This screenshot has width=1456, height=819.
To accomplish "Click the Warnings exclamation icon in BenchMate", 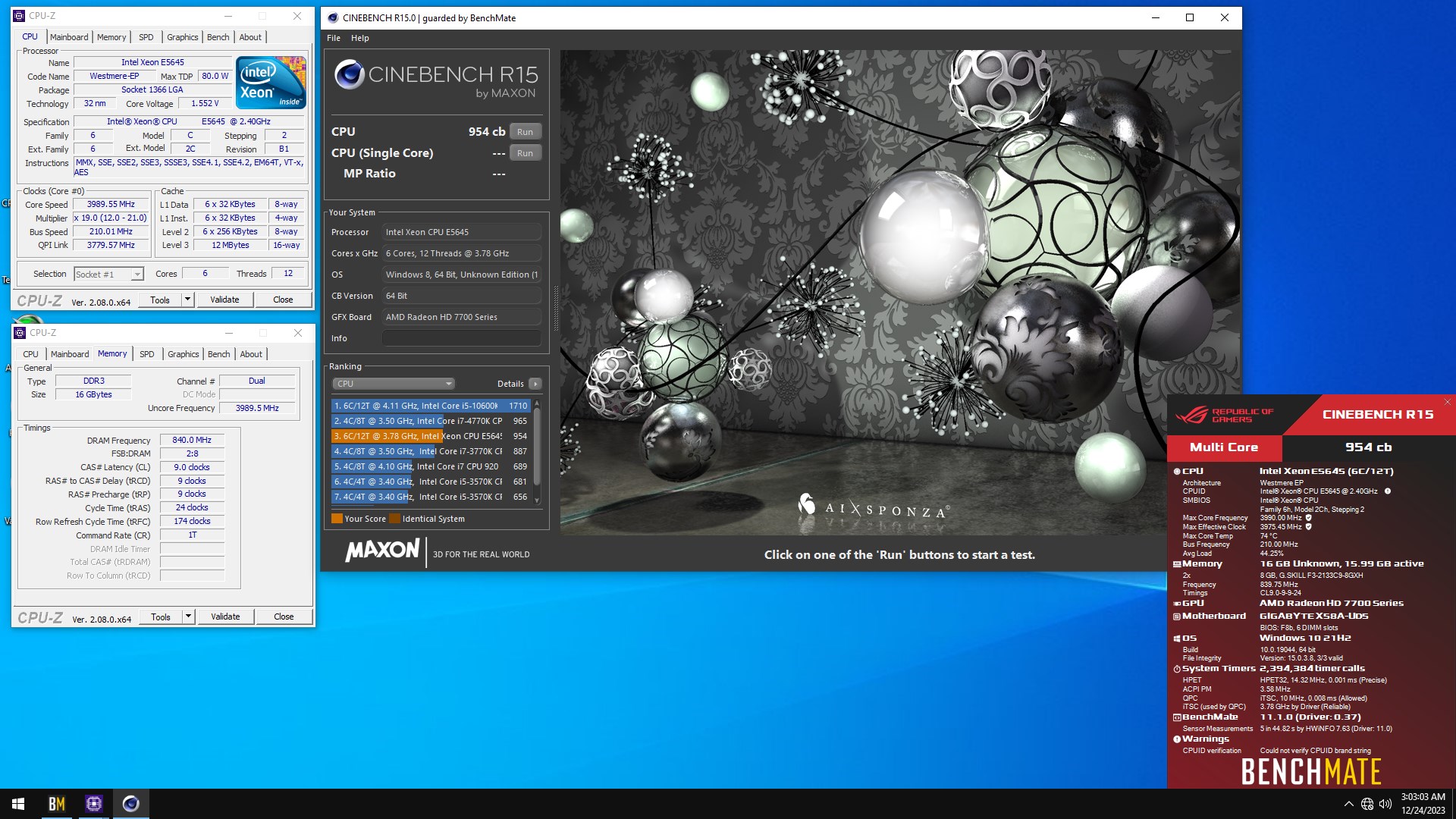I will (x=1177, y=739).
